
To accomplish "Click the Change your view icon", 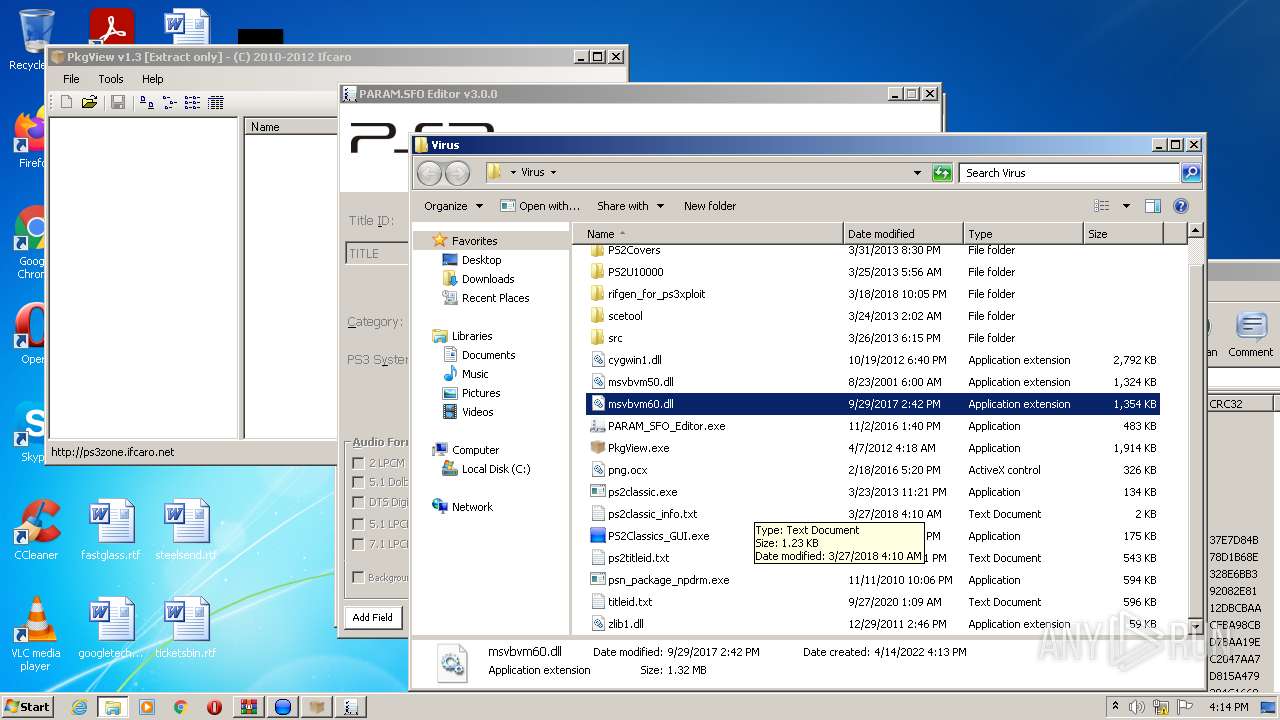I will [x=1102, y=206].
